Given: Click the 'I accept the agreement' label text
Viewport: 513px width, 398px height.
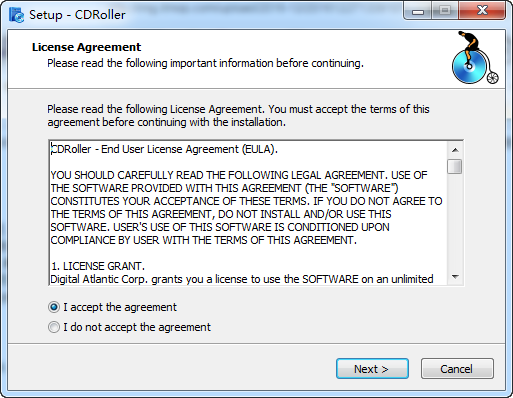Looking at the screenshot, I should [x=120, y=307].
